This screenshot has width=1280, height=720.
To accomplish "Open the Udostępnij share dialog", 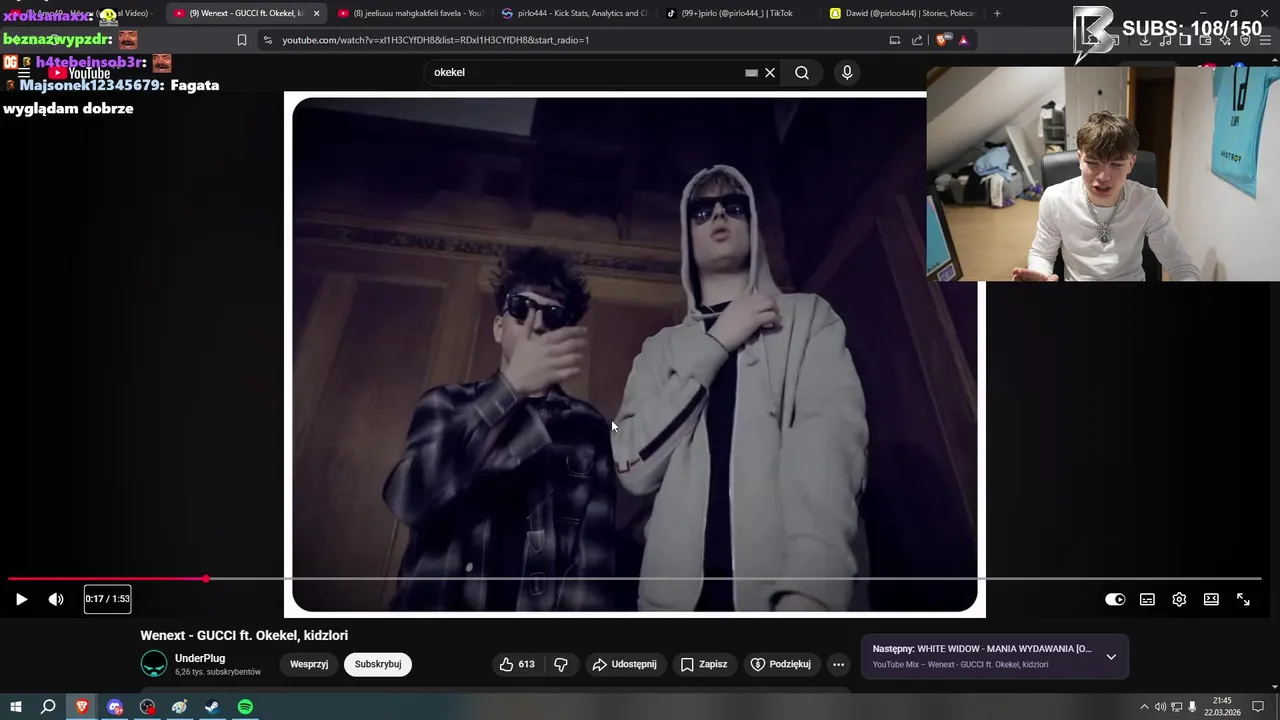I will [624, 664].
